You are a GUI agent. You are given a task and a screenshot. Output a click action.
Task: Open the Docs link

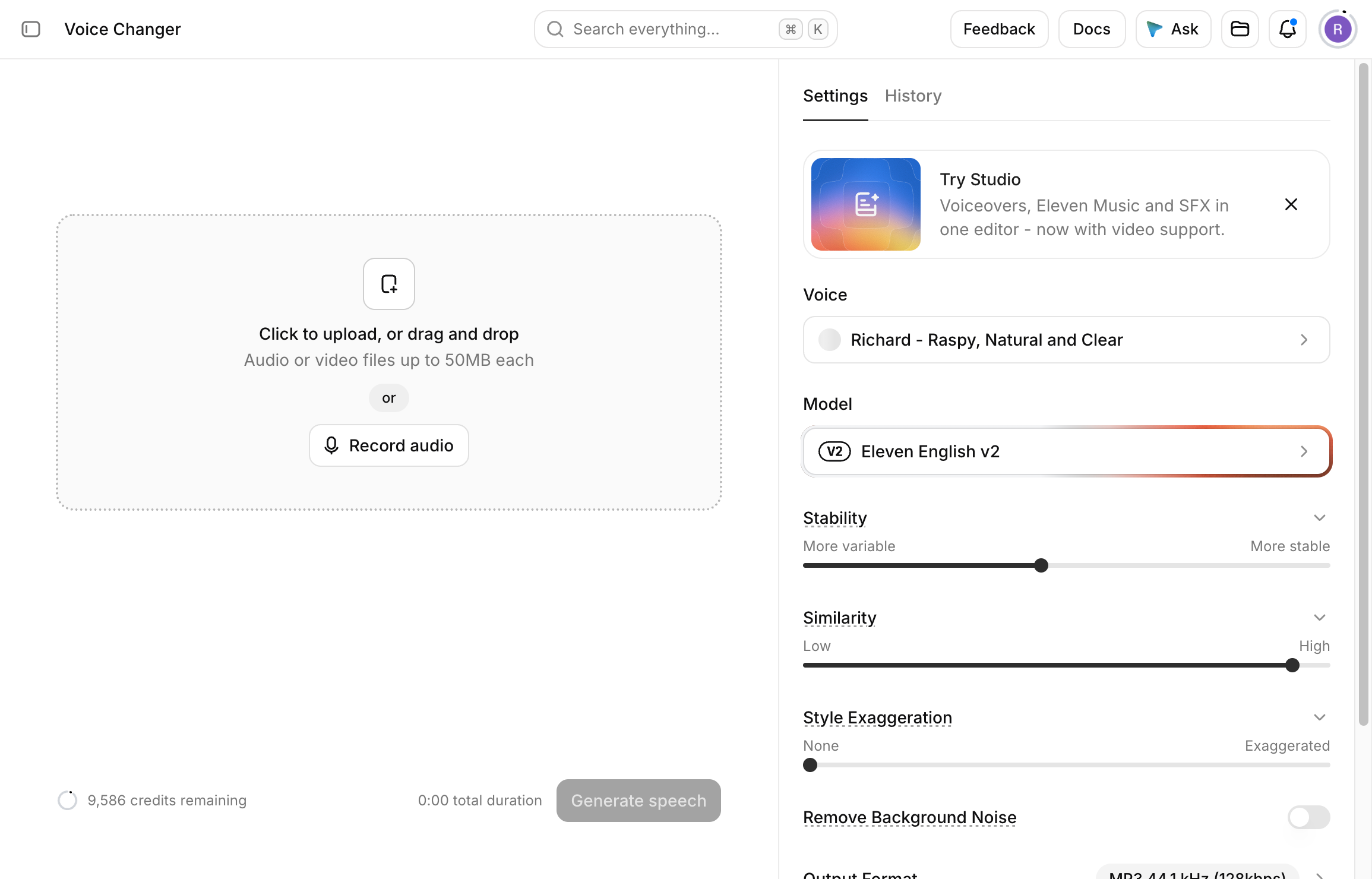tap(1092, 29)
